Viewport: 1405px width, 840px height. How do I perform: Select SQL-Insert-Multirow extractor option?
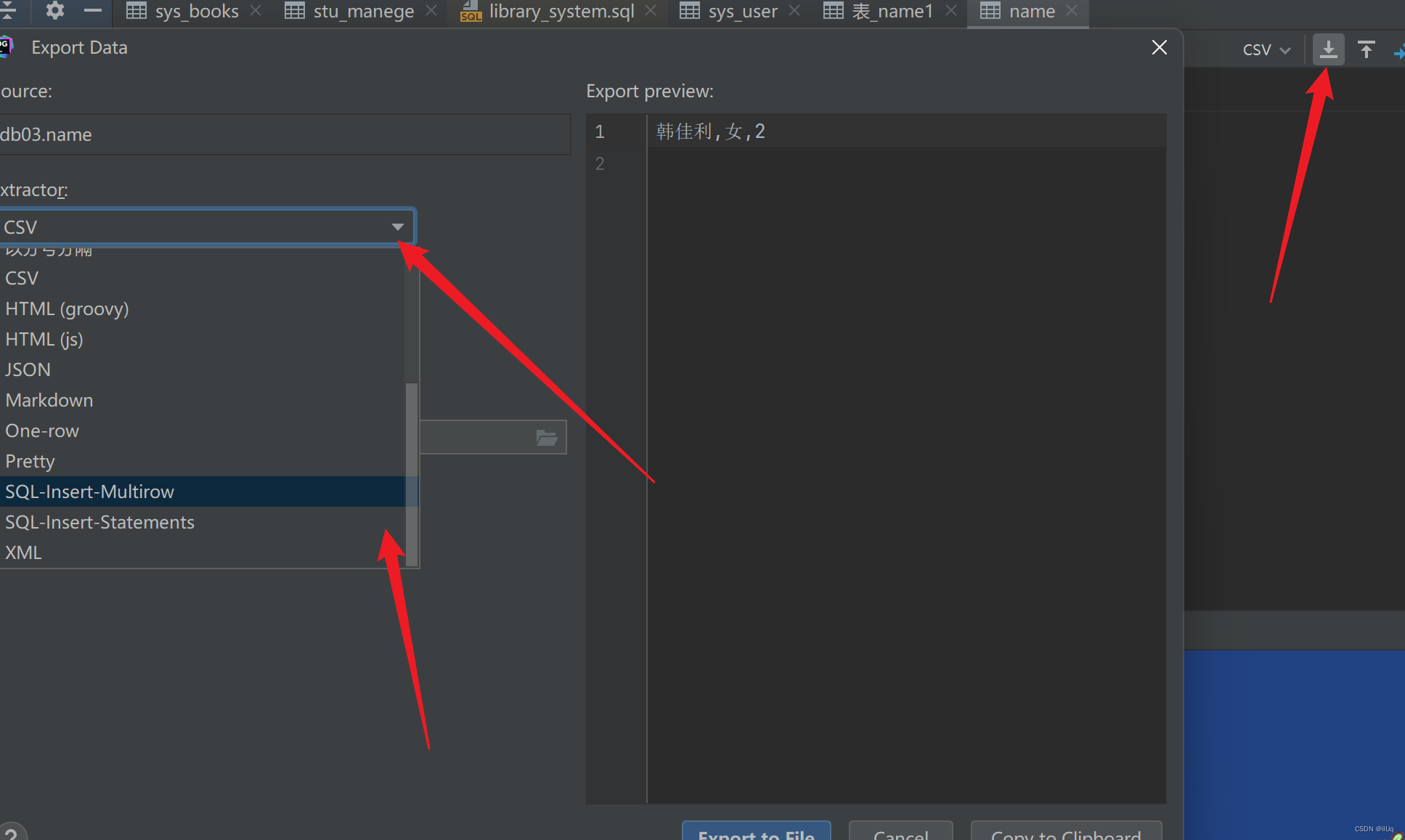click(202, 492)
